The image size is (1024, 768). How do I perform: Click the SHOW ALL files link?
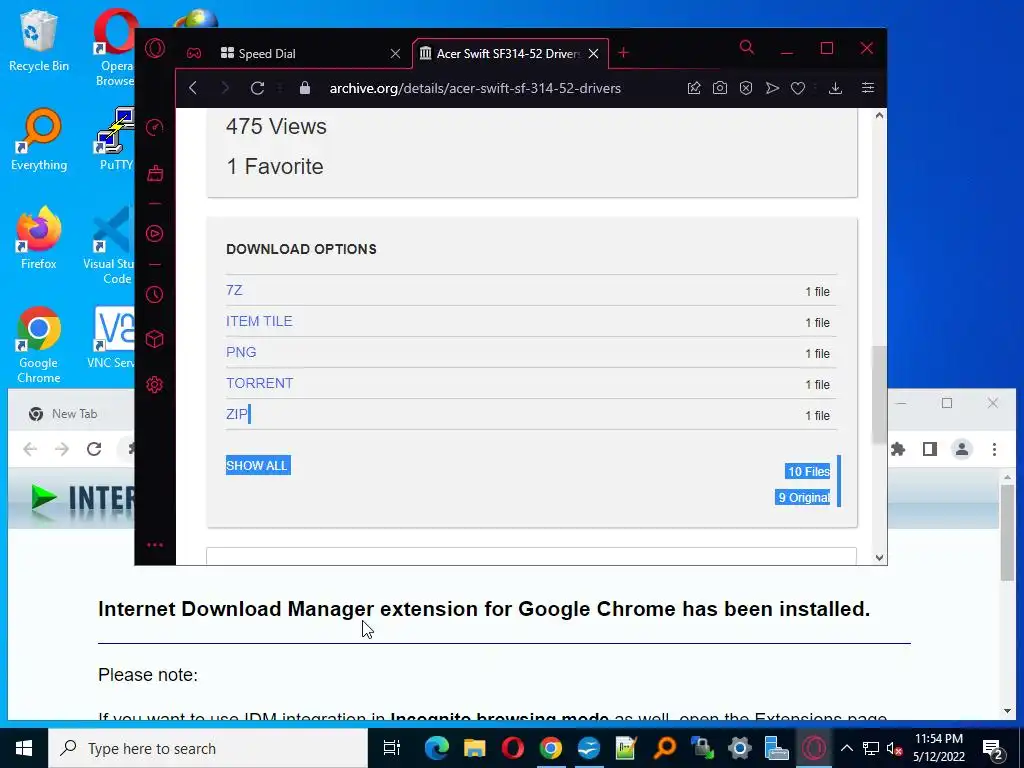[258, 466]
